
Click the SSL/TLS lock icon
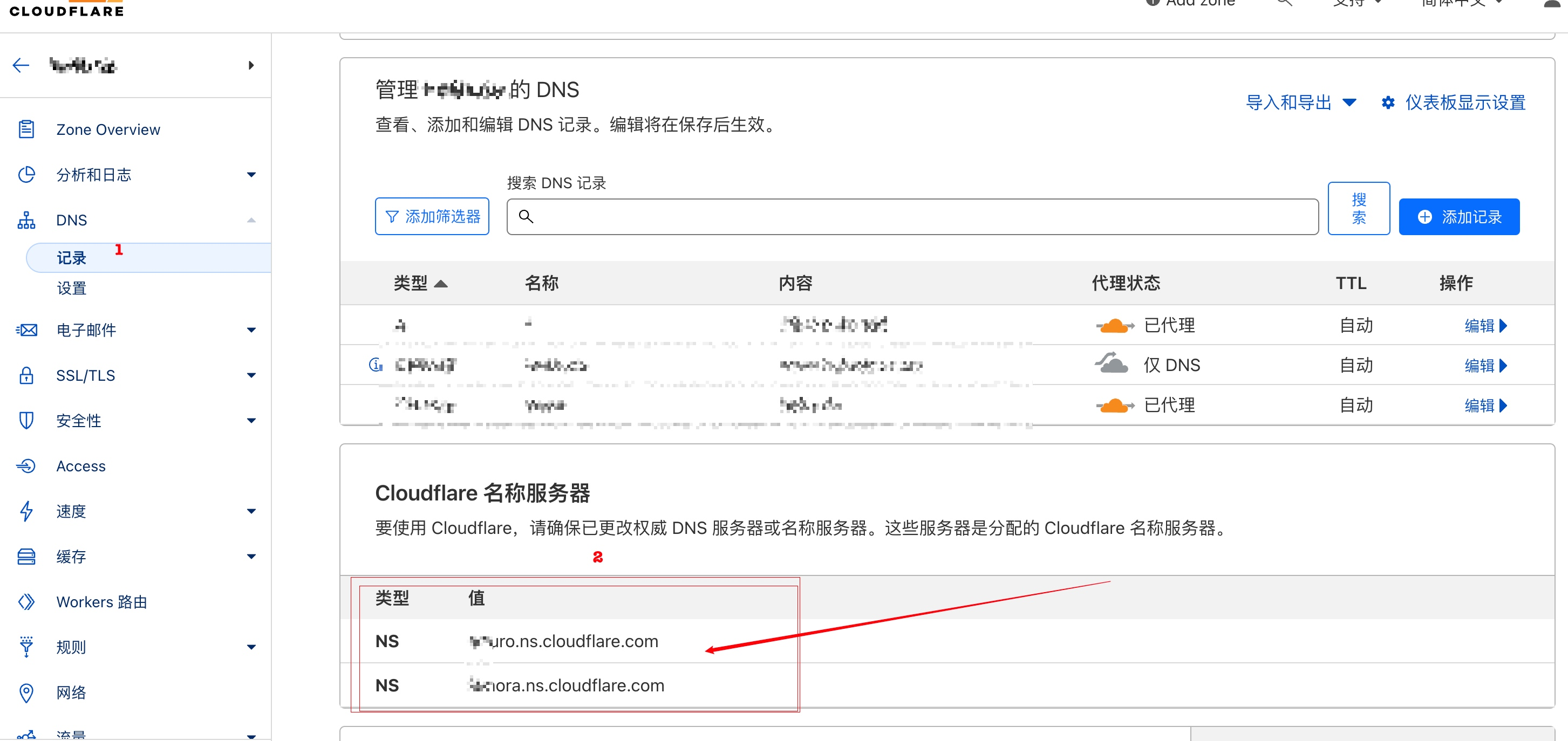coord(26,375)
